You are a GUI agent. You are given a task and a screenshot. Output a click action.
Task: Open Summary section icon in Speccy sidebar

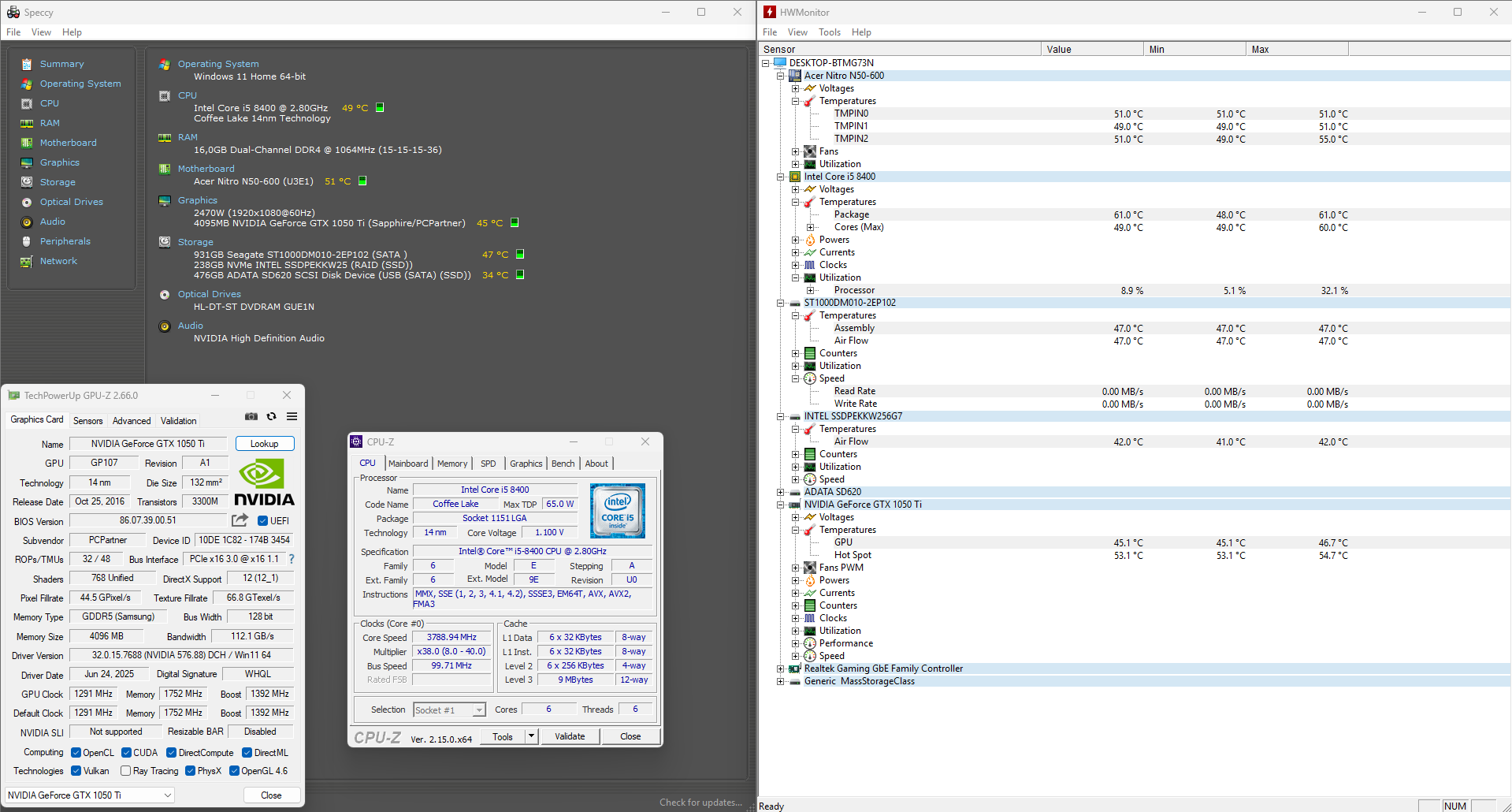27,64
